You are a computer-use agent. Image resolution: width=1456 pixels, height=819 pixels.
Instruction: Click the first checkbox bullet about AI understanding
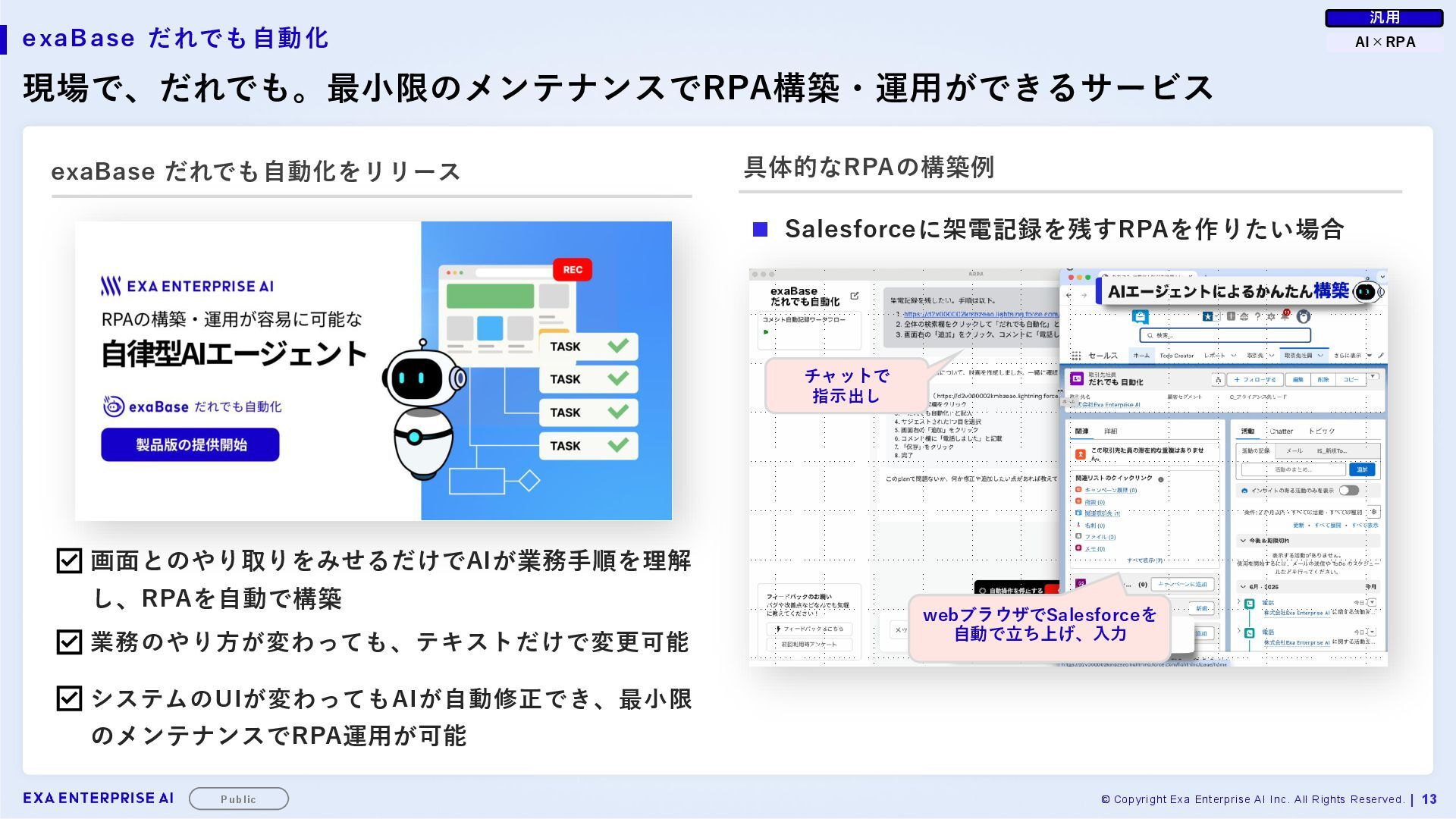click(69, 561)
